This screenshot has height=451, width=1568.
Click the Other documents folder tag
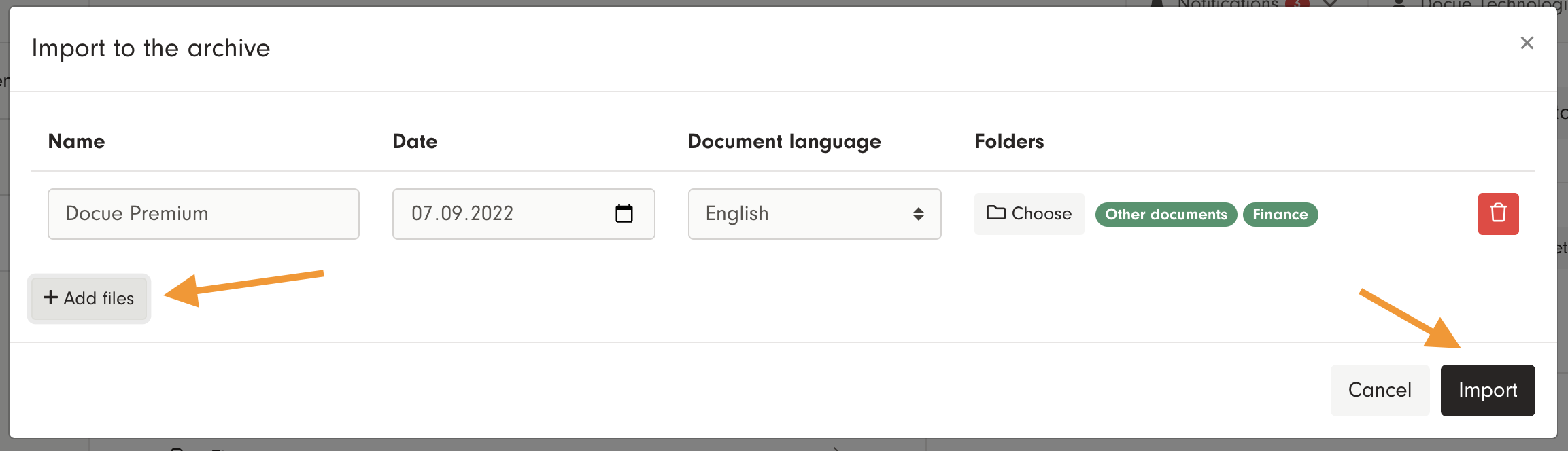click(1165, 215)
